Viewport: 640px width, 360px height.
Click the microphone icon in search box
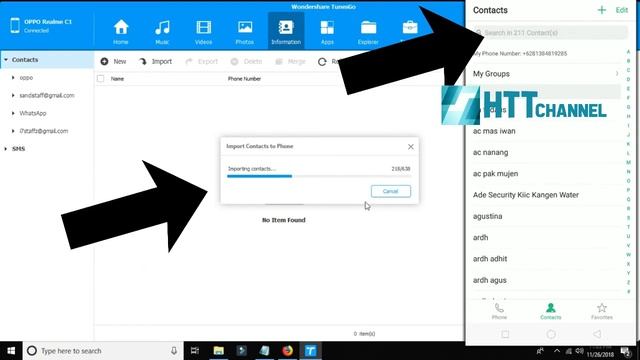(x=174, y=351)
